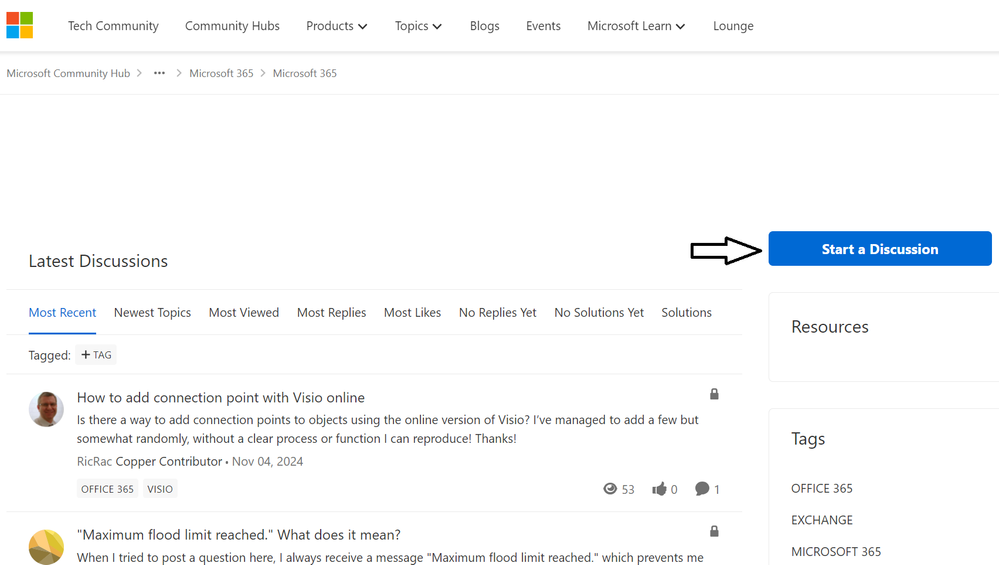
Task: Open the Events page
Action: tap(543, 26)
